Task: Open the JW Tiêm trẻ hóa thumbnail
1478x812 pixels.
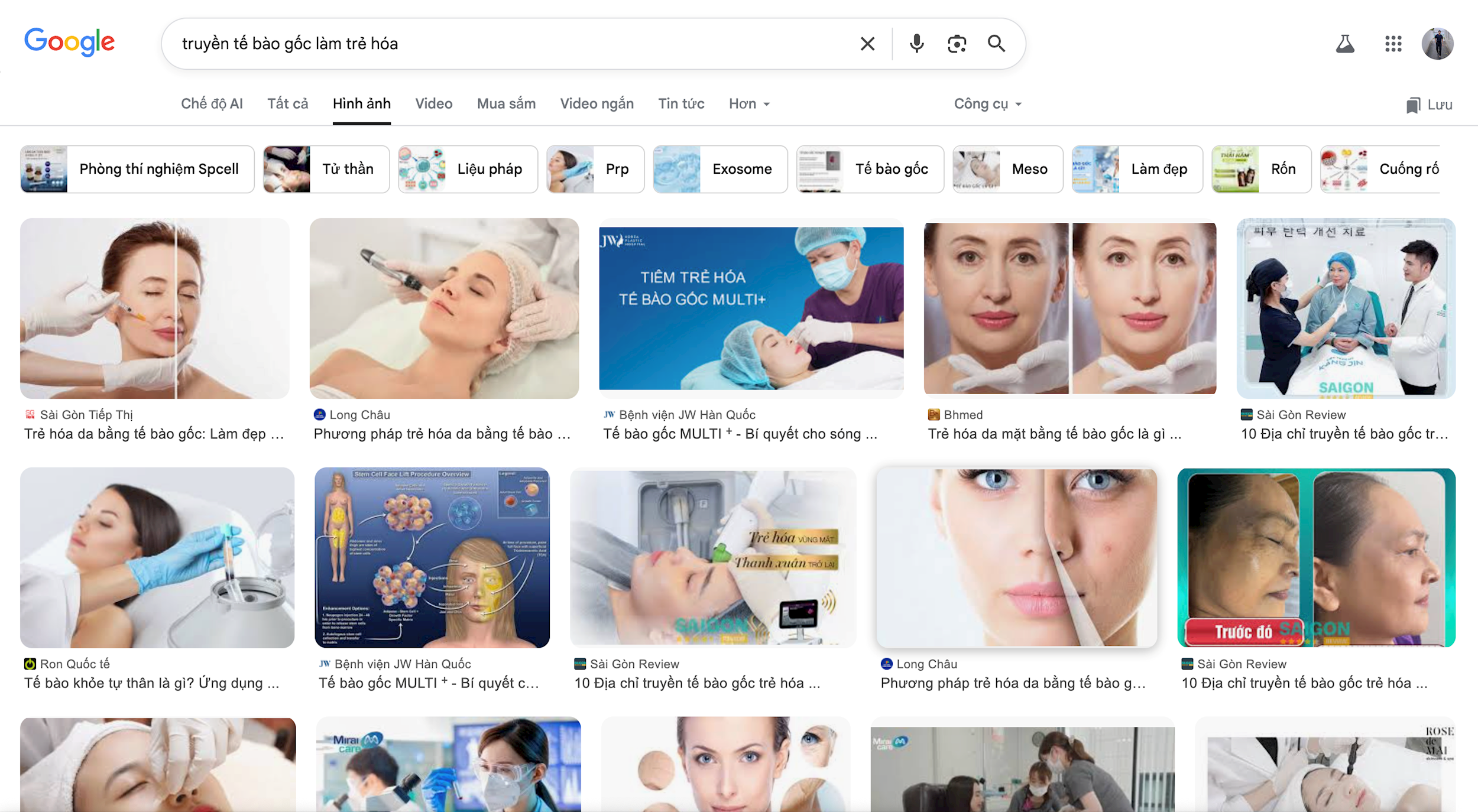Action: click(751, 308)
